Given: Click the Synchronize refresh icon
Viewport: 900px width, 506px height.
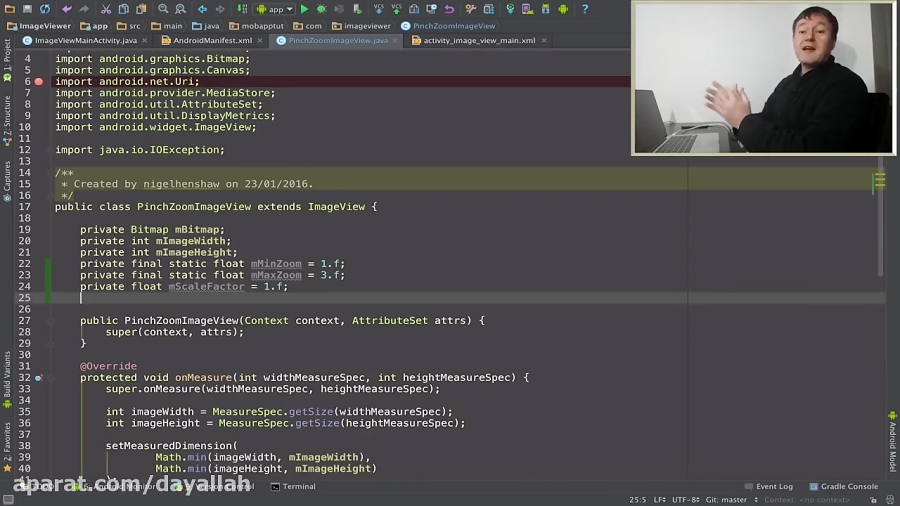Looking at the screenshot, I should point(44,9).
